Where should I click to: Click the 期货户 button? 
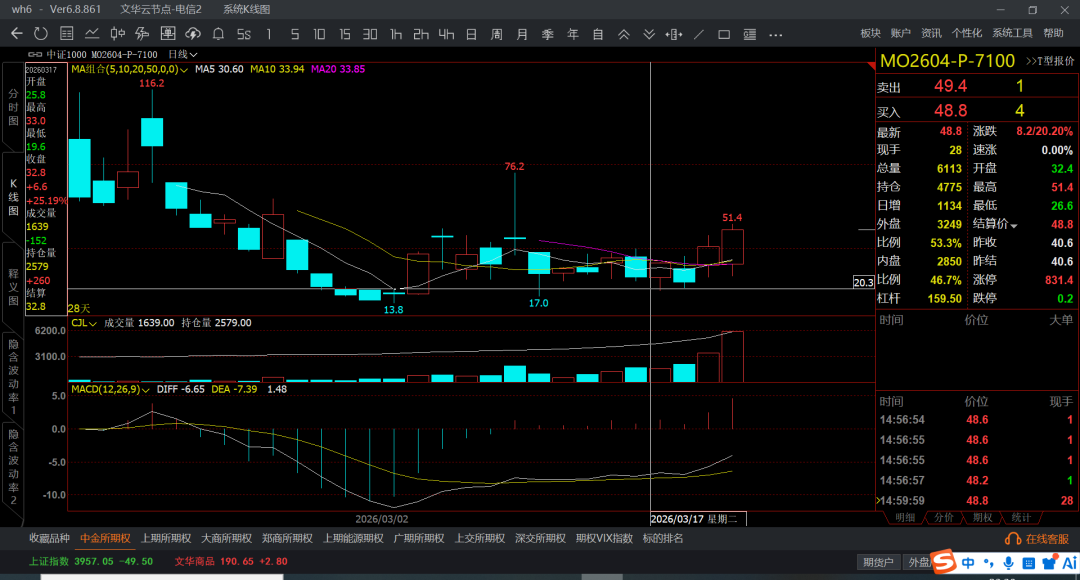tap(878, 563)
